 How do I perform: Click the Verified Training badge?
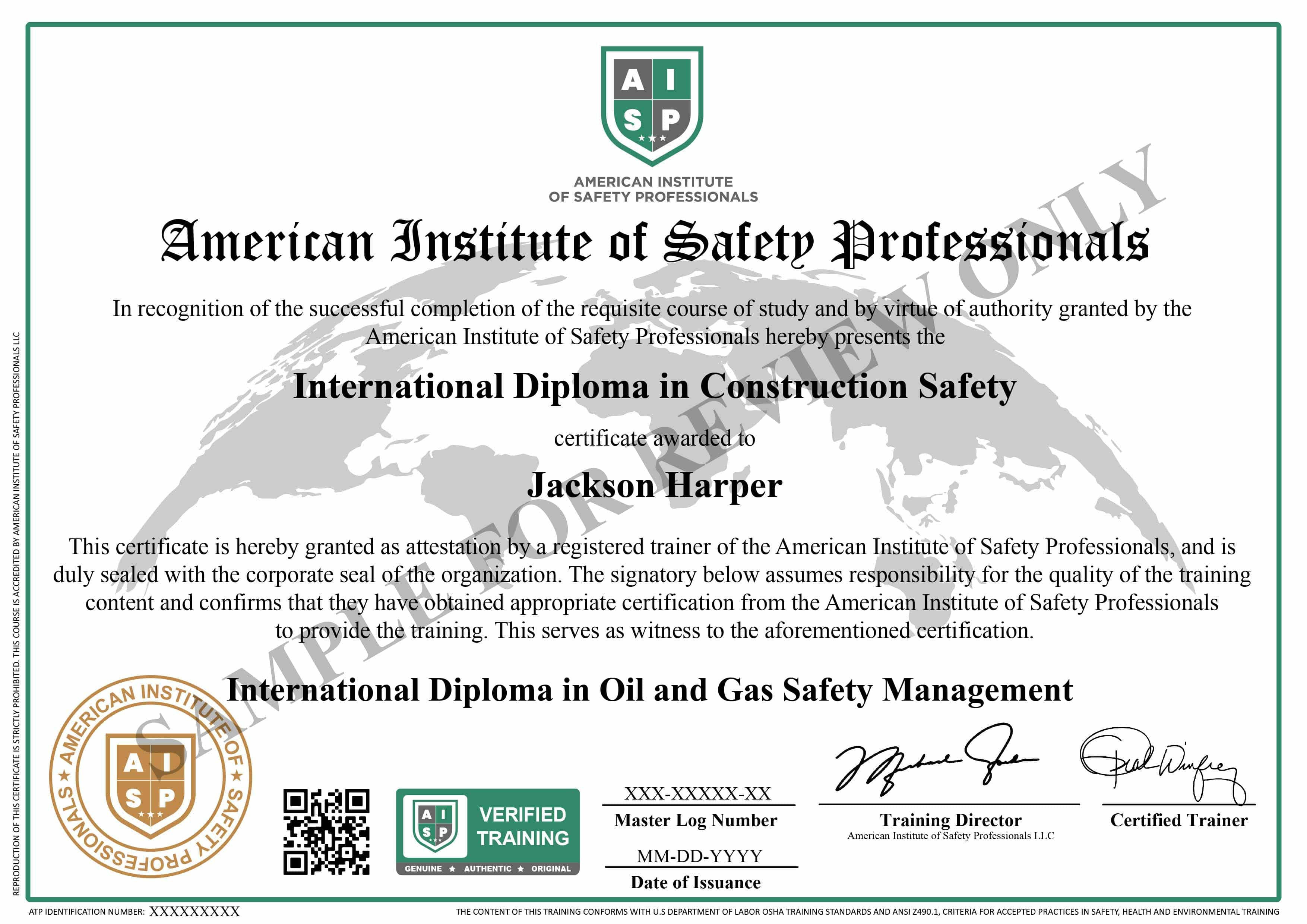(488, 831)
